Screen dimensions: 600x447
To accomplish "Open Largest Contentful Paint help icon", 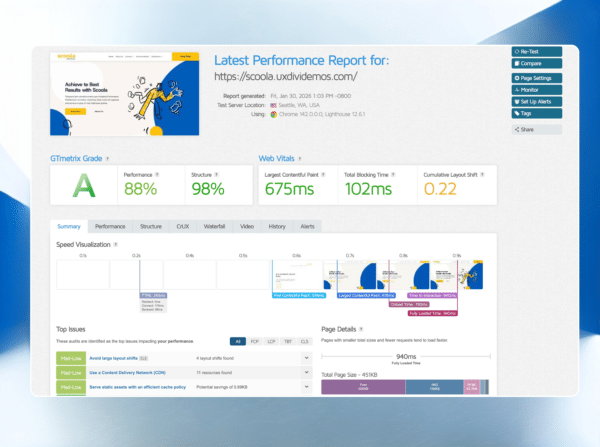I will point(323,175).
